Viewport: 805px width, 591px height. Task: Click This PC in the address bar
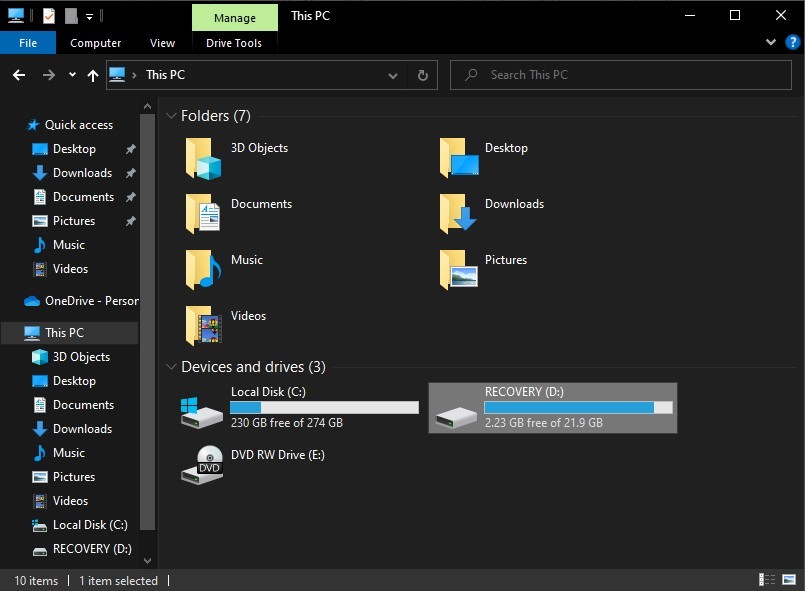point(165,75)
